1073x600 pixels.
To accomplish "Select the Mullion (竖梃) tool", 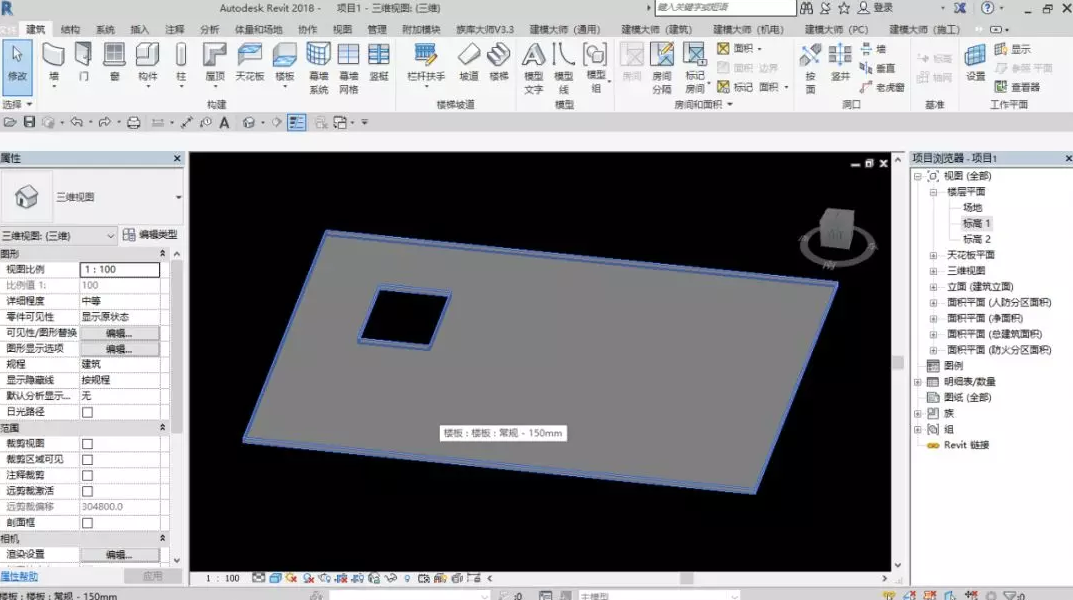I will coord(378,63).
